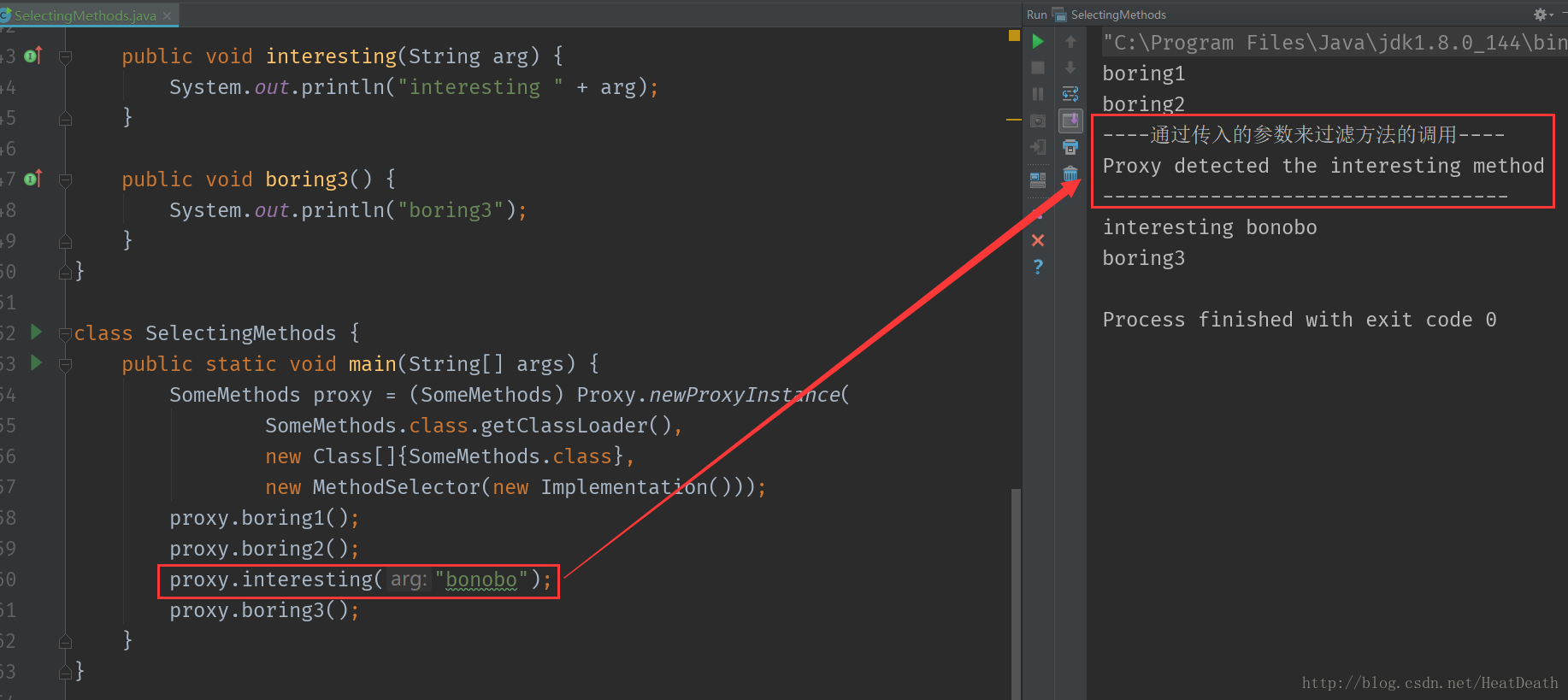The image size is (1568, 700).
Task: Click the proxy.boring2() call
Action: point(264,549)
